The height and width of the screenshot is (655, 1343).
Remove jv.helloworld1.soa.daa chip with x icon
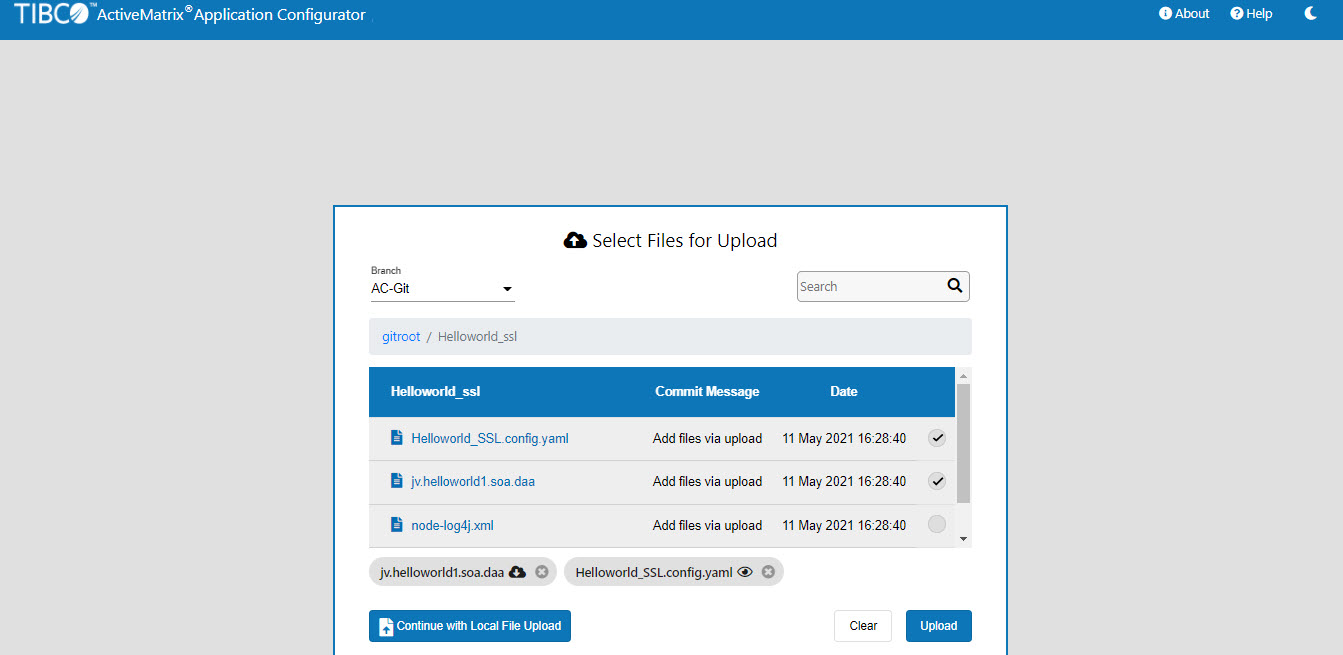[542, 572]
